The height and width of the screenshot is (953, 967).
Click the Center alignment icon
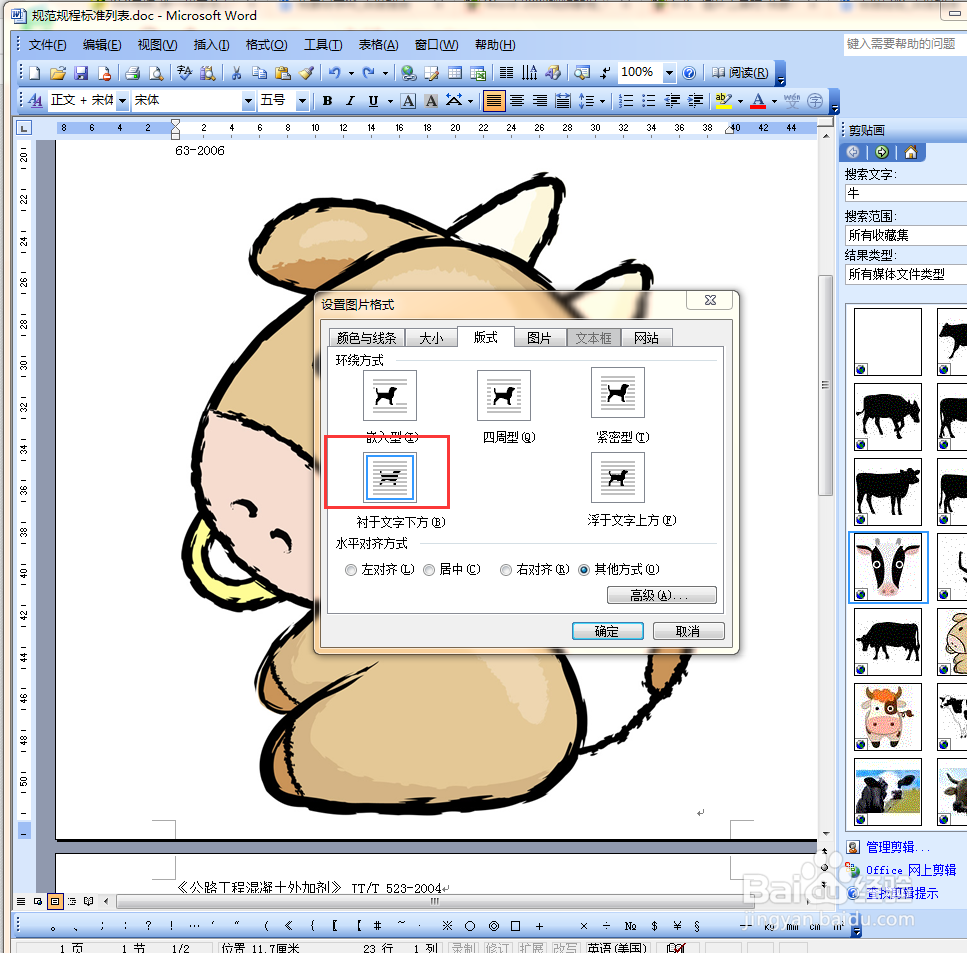coord(517,101)
